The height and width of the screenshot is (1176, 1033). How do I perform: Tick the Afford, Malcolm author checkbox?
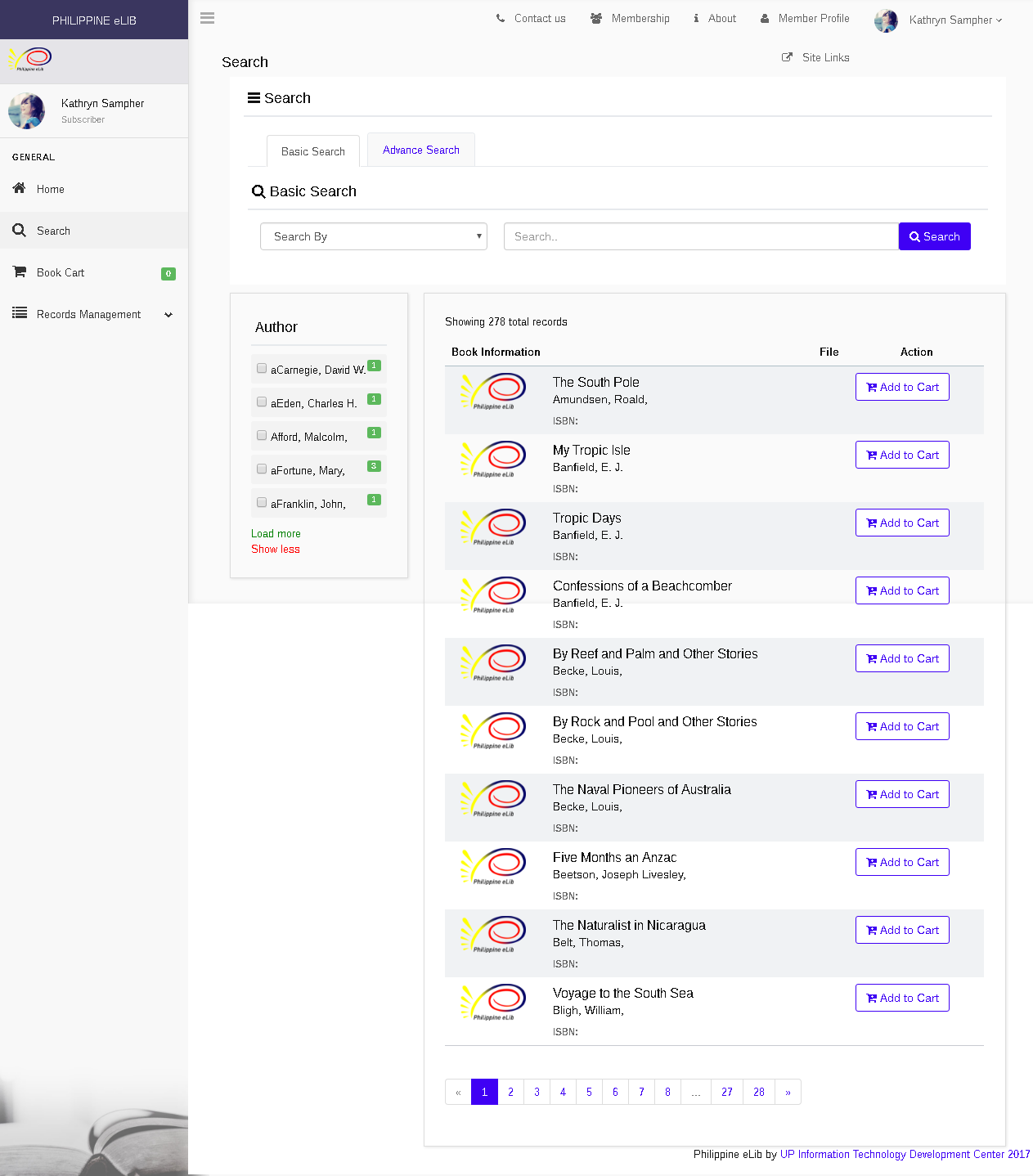click(262, 436)
